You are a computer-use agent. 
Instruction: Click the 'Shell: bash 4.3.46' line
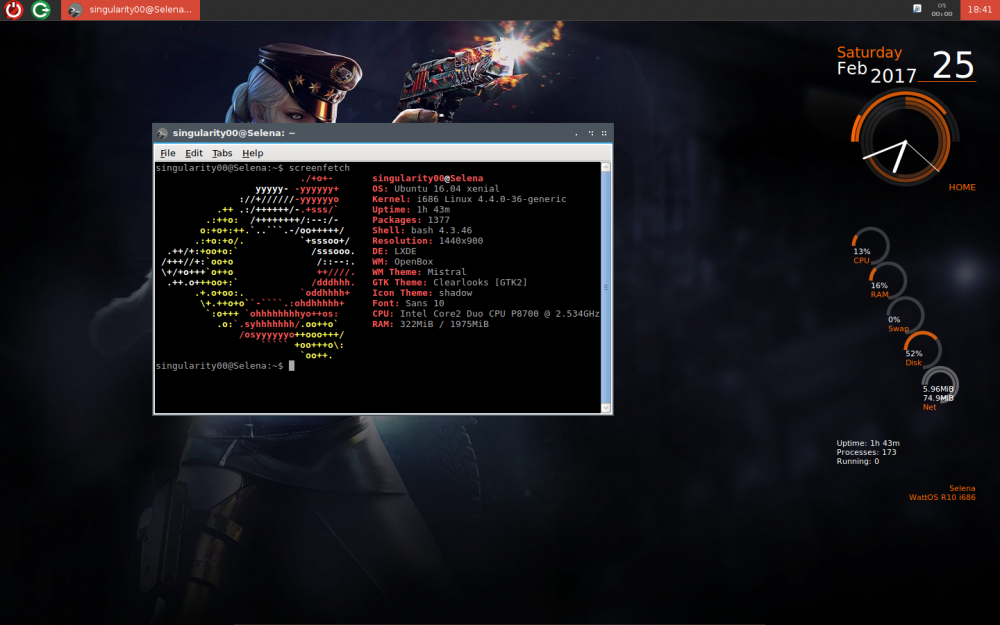[422, 230]
